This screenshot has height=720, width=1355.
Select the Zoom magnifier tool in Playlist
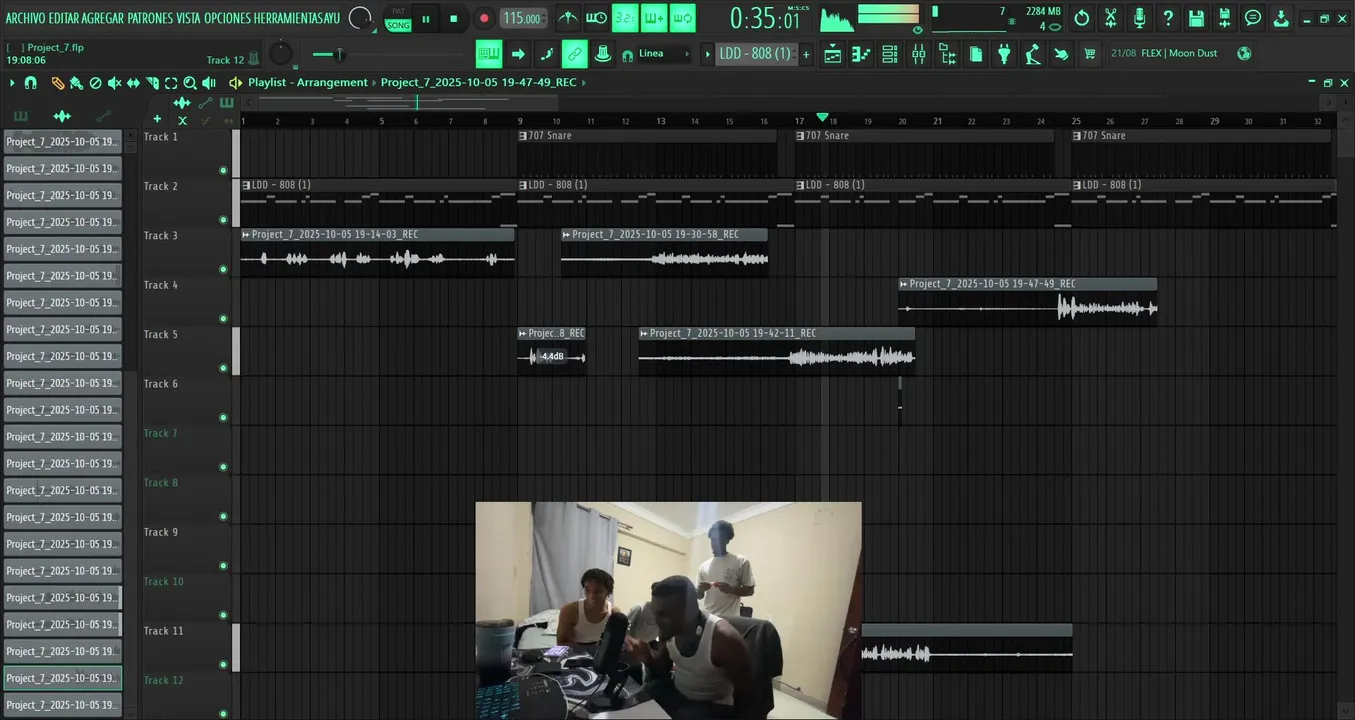pyautogui.click(x=190, y=83)
